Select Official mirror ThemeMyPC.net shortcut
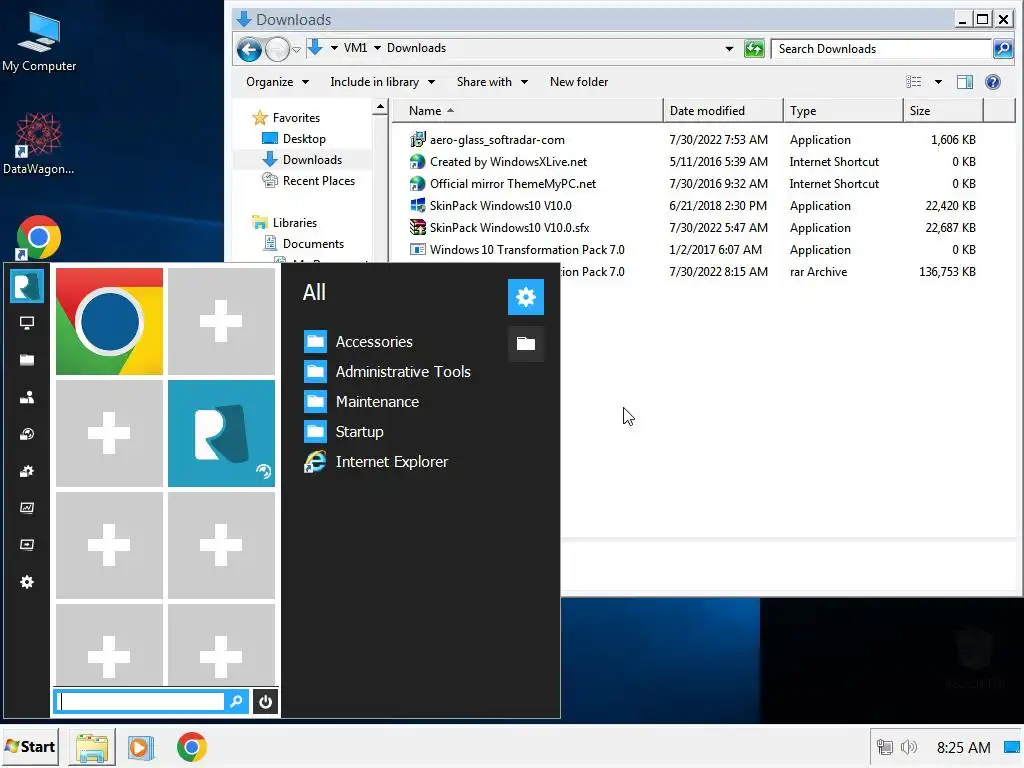 (503, 184)
